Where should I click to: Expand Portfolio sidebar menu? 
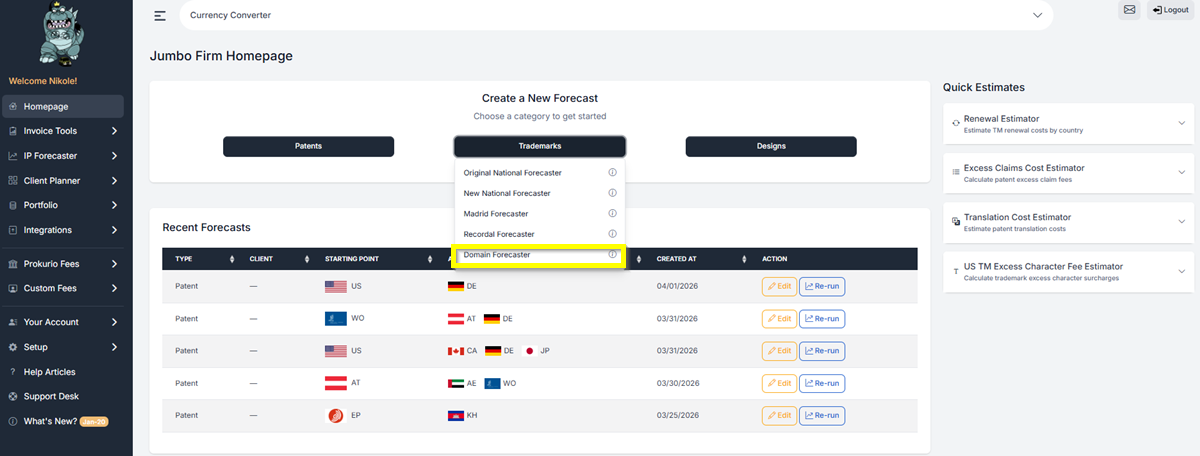tap(62, 205)
